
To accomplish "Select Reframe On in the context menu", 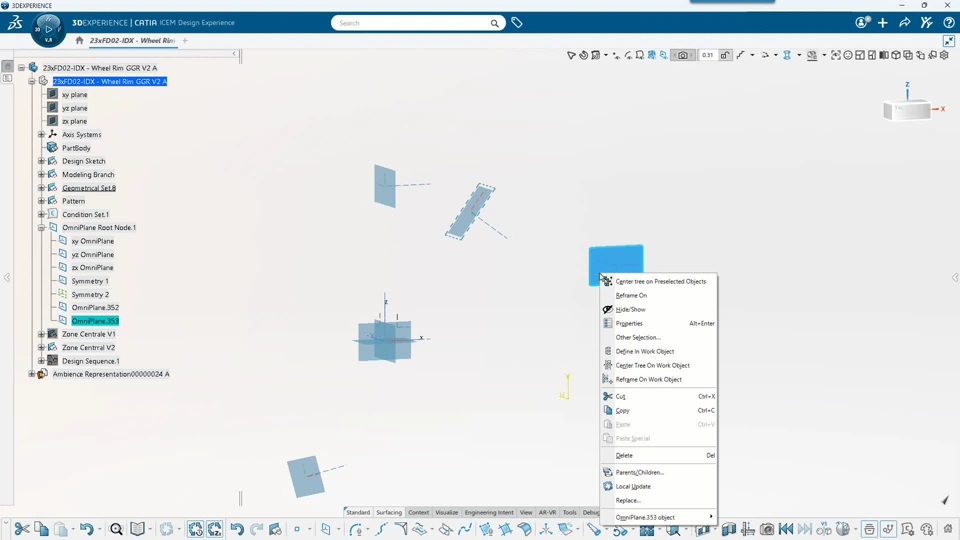I will tap(658, 295).
